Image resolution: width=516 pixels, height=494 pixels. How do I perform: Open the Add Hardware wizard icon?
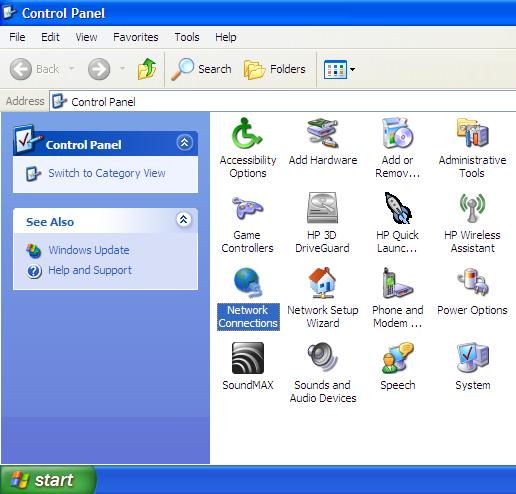(x=322, y=133)
